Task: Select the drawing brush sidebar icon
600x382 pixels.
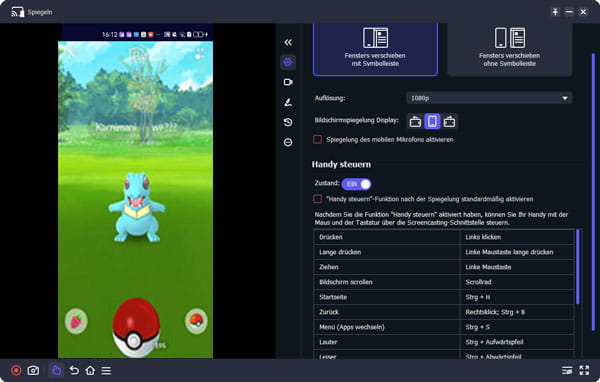Action: pos(288,102)
